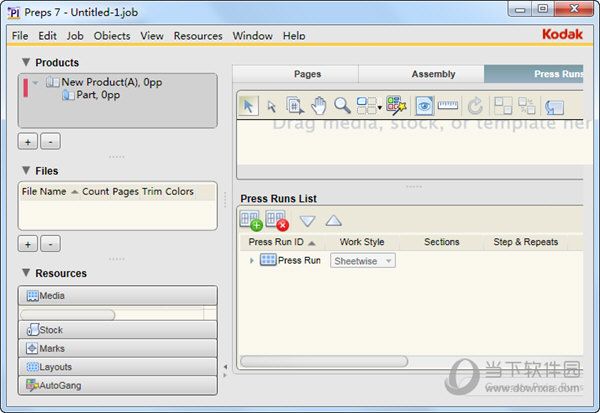
Task: Click the Media resource icon
Action: click(x=33, y=296)
